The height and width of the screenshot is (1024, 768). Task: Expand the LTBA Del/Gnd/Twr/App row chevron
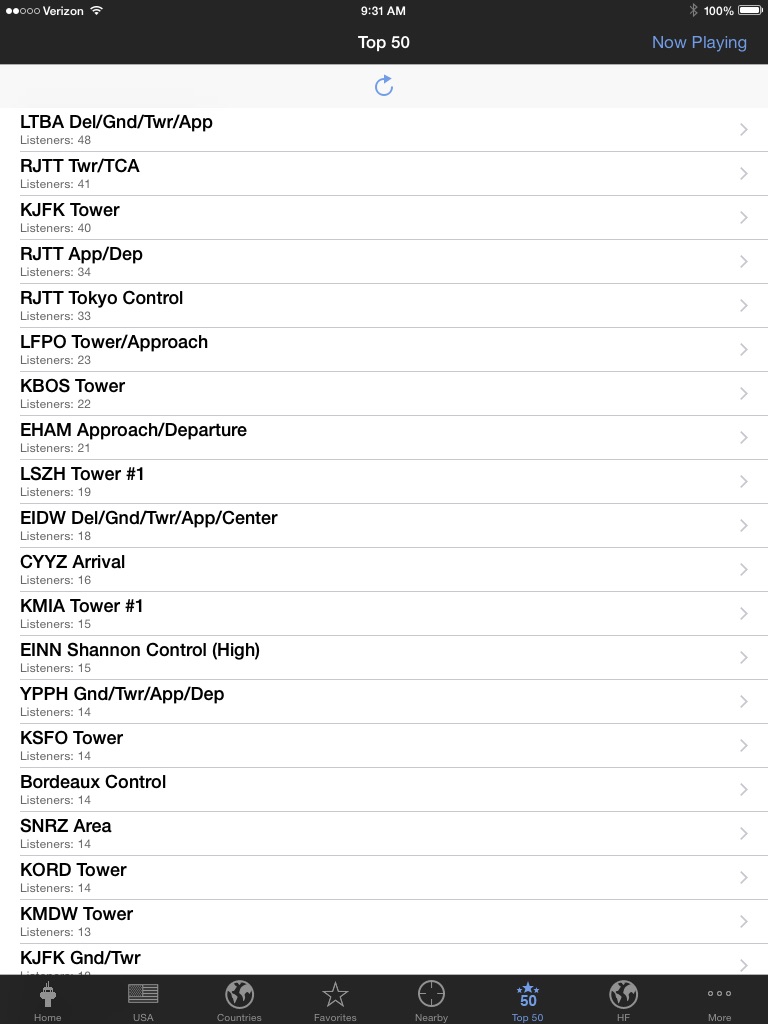[743, 129]
